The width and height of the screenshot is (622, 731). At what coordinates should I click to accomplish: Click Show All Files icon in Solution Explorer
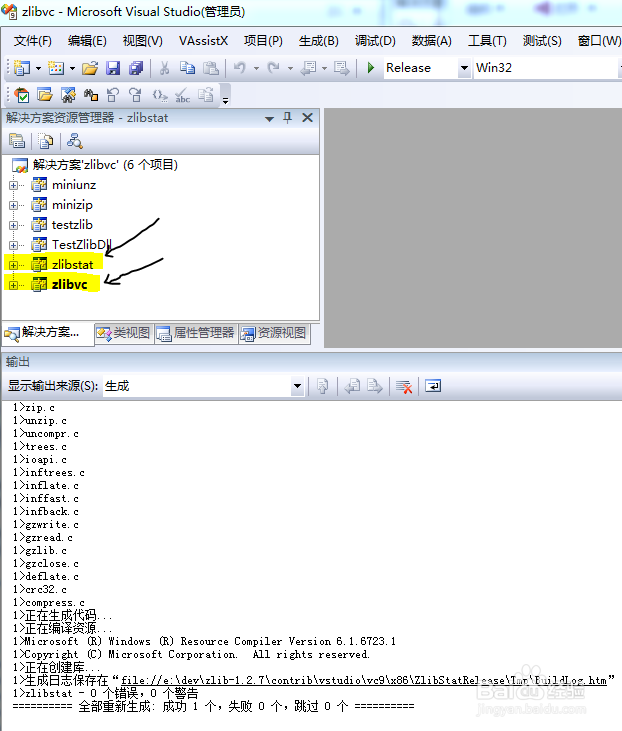[x=46, y=141]
